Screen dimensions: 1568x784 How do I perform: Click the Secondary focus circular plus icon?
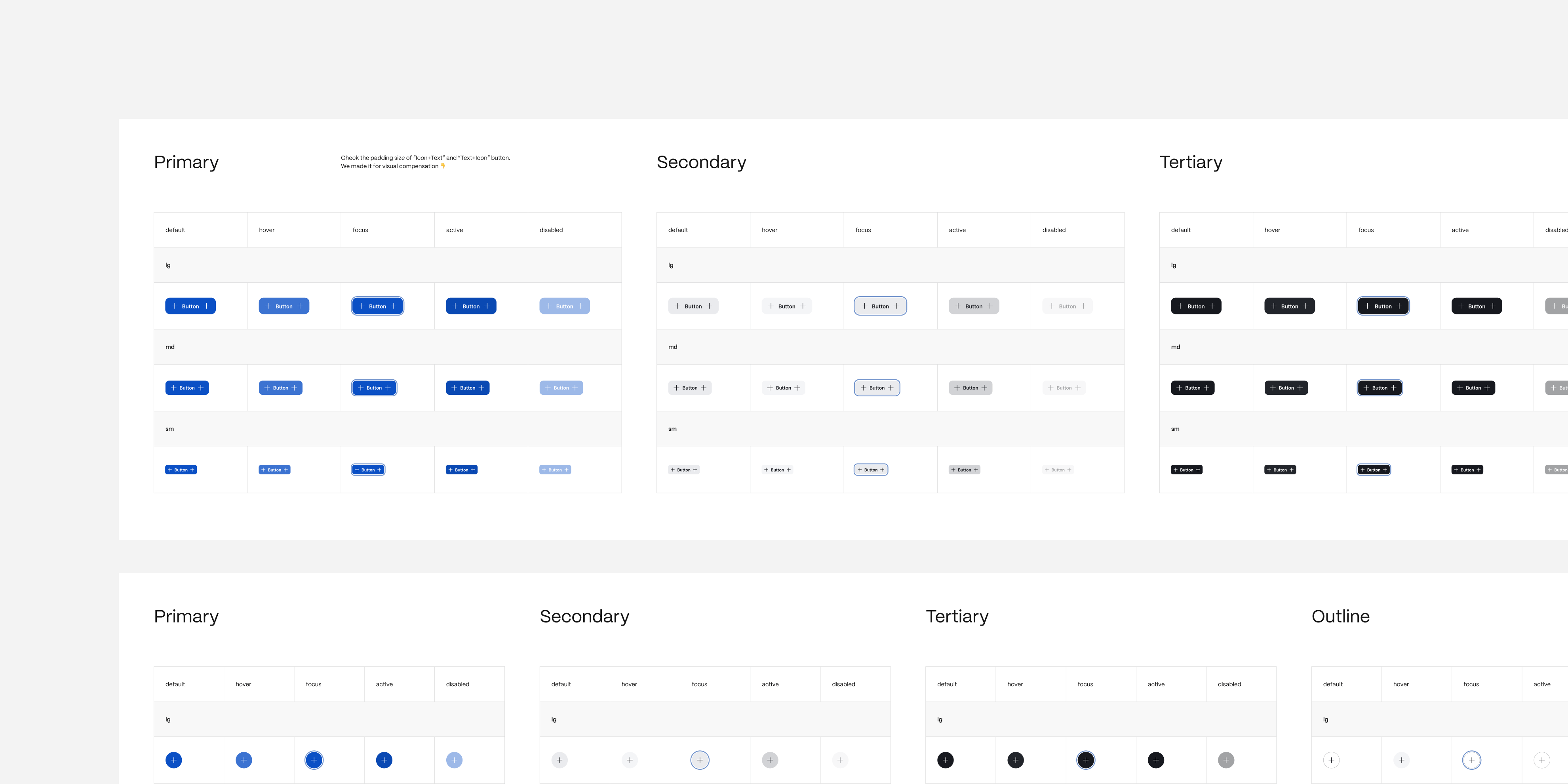tap(699, 760)
